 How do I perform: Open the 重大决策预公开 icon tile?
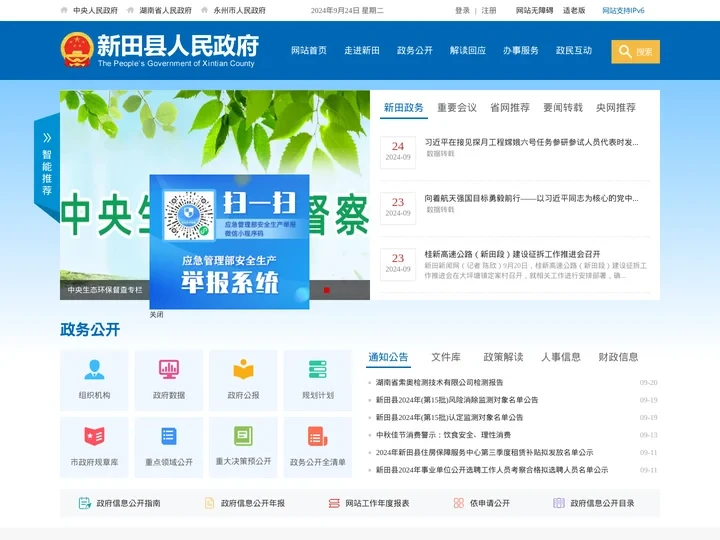243,447
